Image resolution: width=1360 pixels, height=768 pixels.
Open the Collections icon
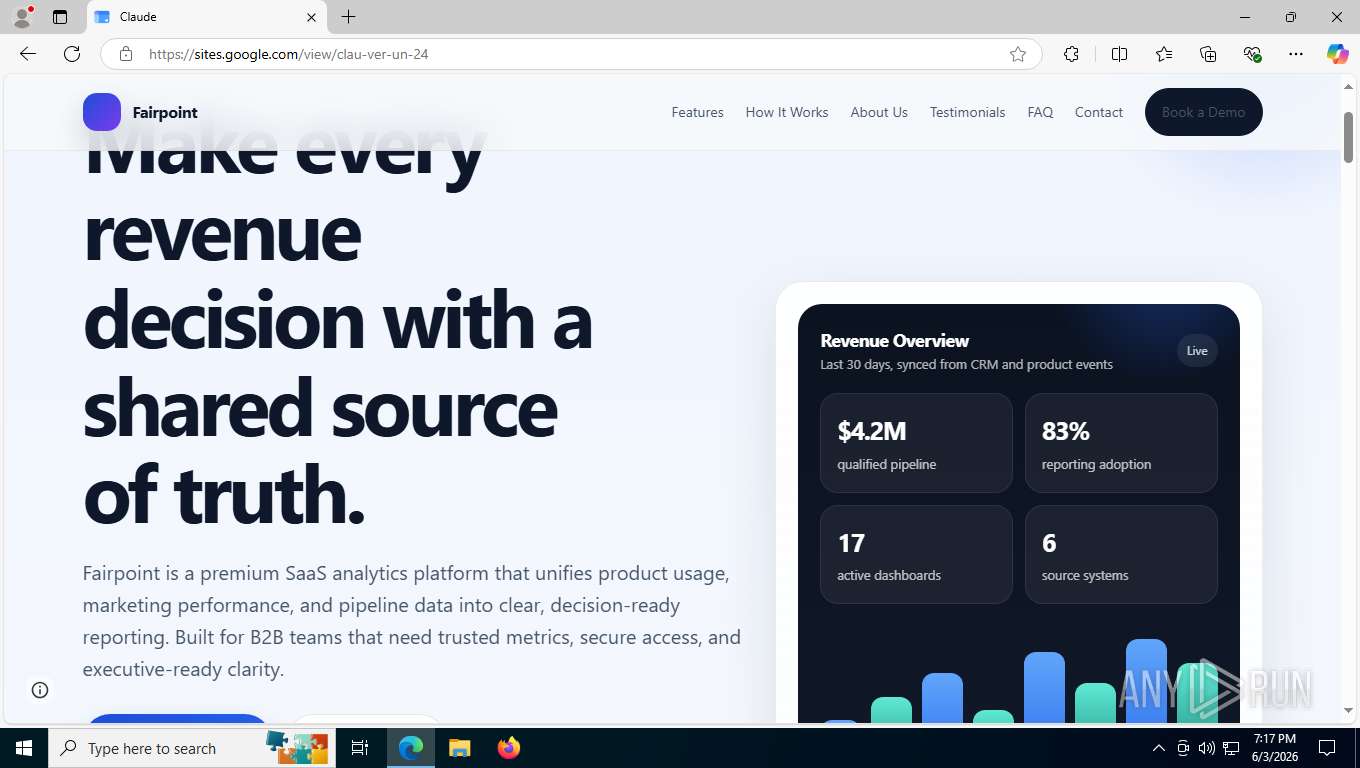1208,54
